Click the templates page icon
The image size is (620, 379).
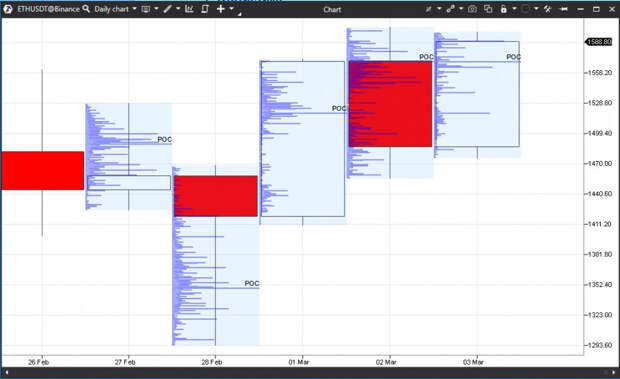point(205,9)
